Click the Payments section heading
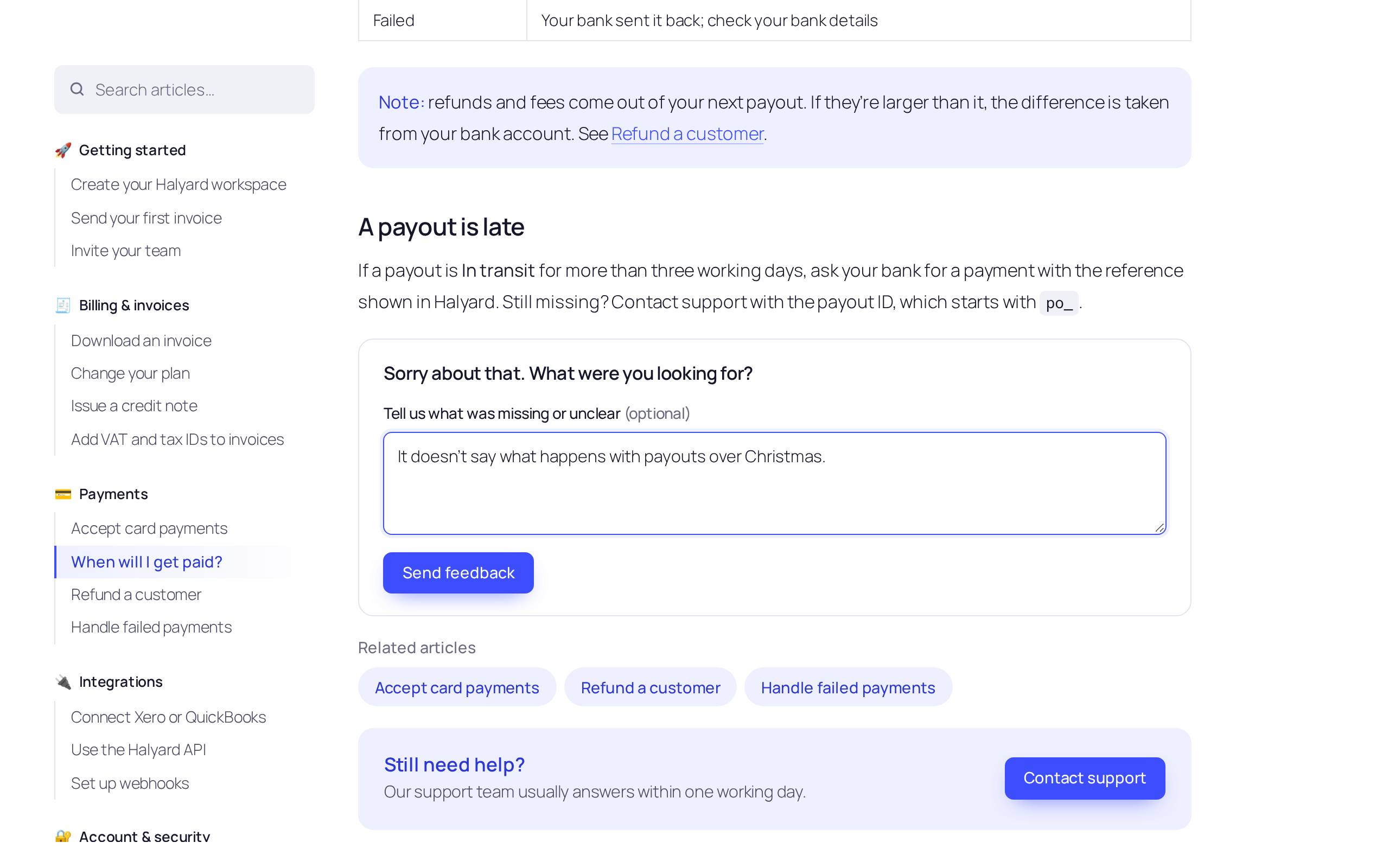This screenshot has width=1389, height=868. click(x=113, y=494)
